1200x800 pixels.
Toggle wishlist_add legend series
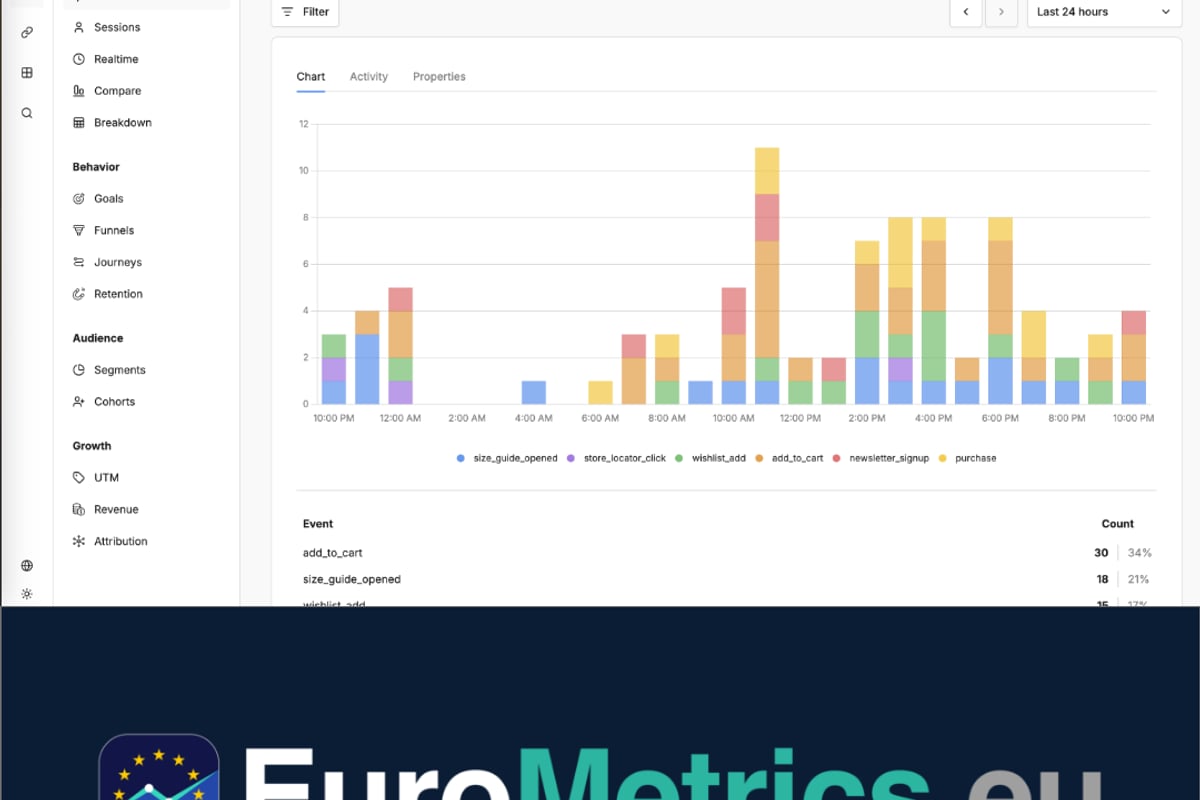pos(710,458)
